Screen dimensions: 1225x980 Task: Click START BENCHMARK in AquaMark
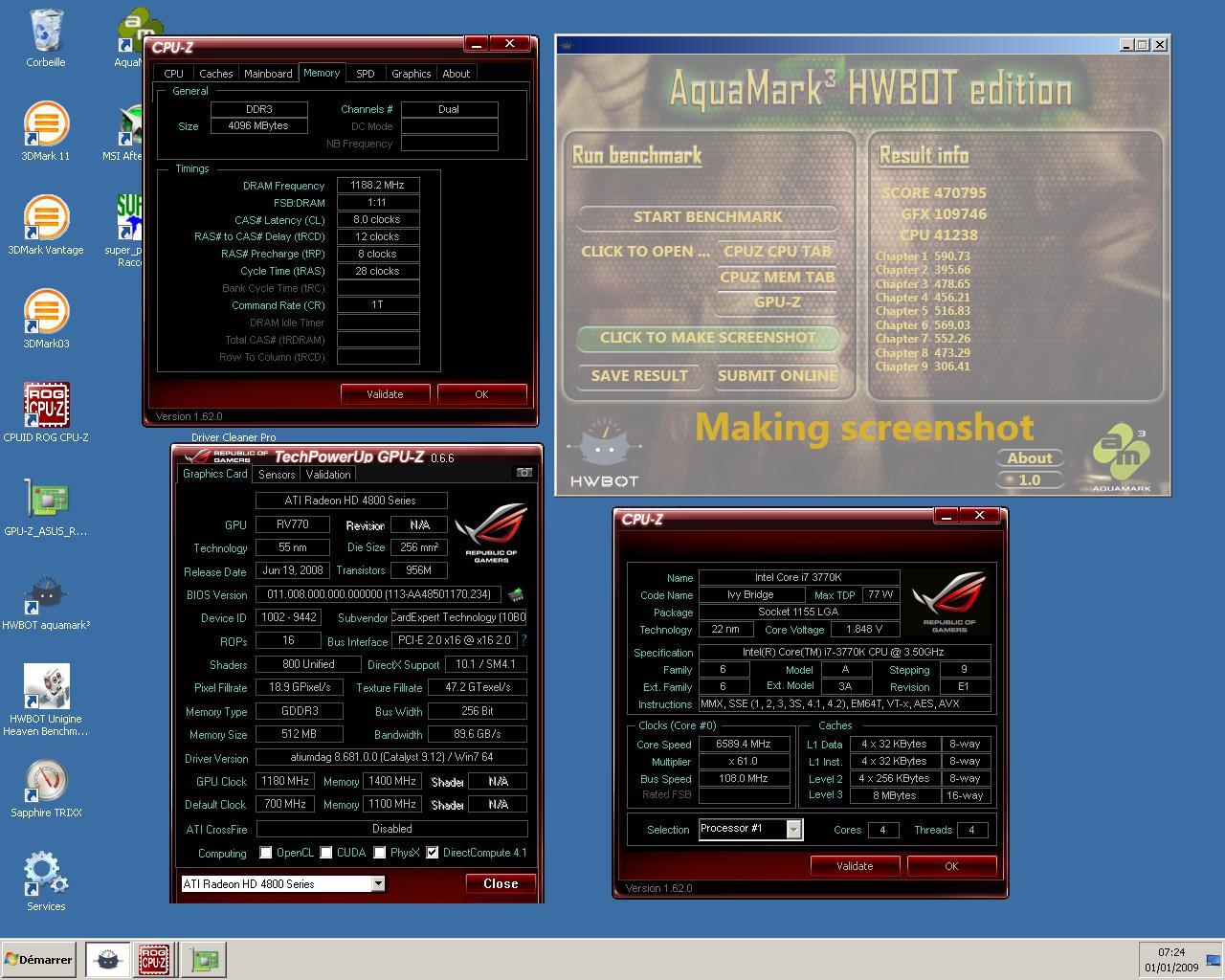(707, 217)
